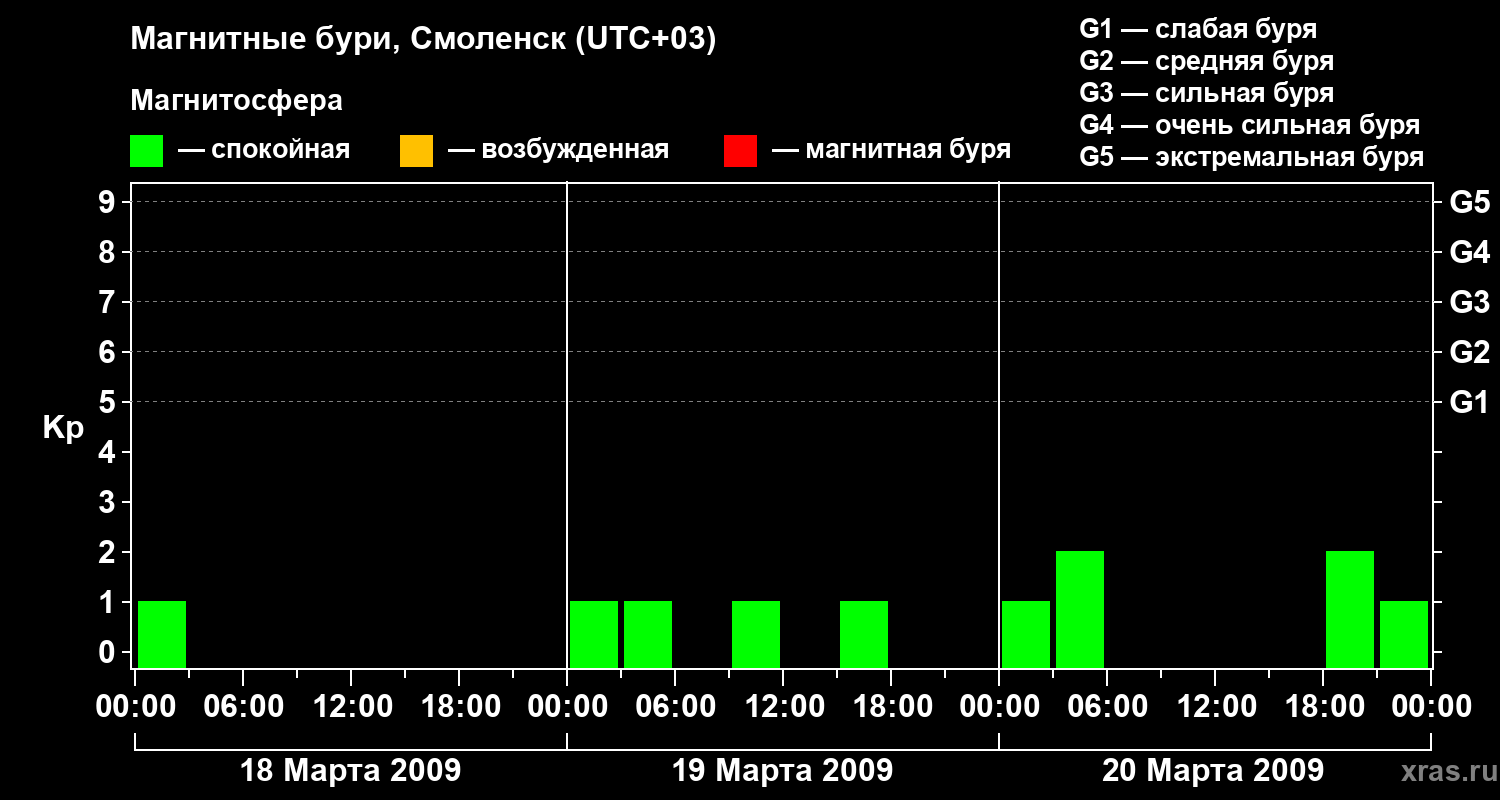Click the red 'магнитная буря' legend swatch
This screenshot has width=1500, height=800.
click(740, 151)
